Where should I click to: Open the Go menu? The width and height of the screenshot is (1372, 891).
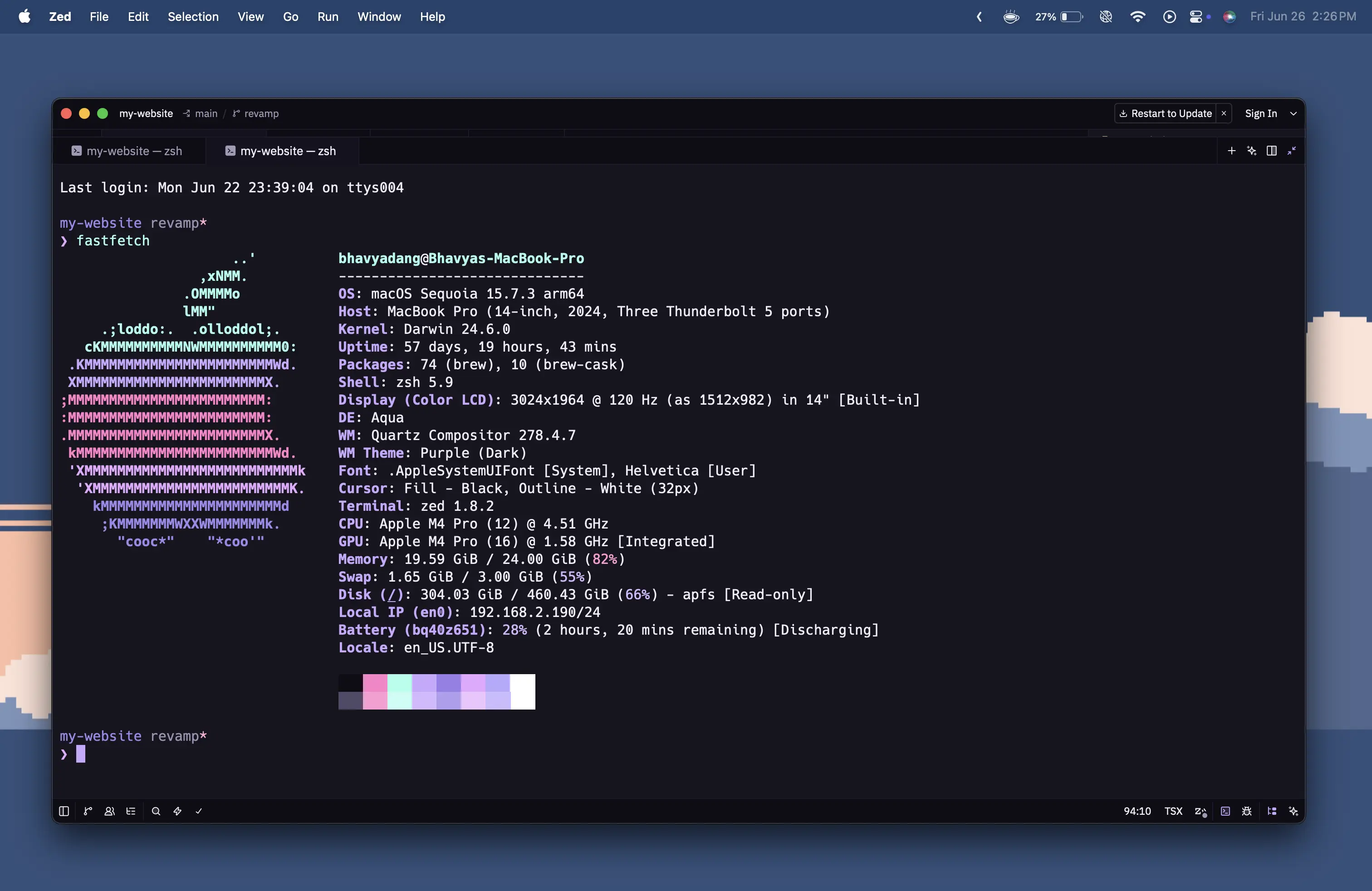[x=290, y=17]
